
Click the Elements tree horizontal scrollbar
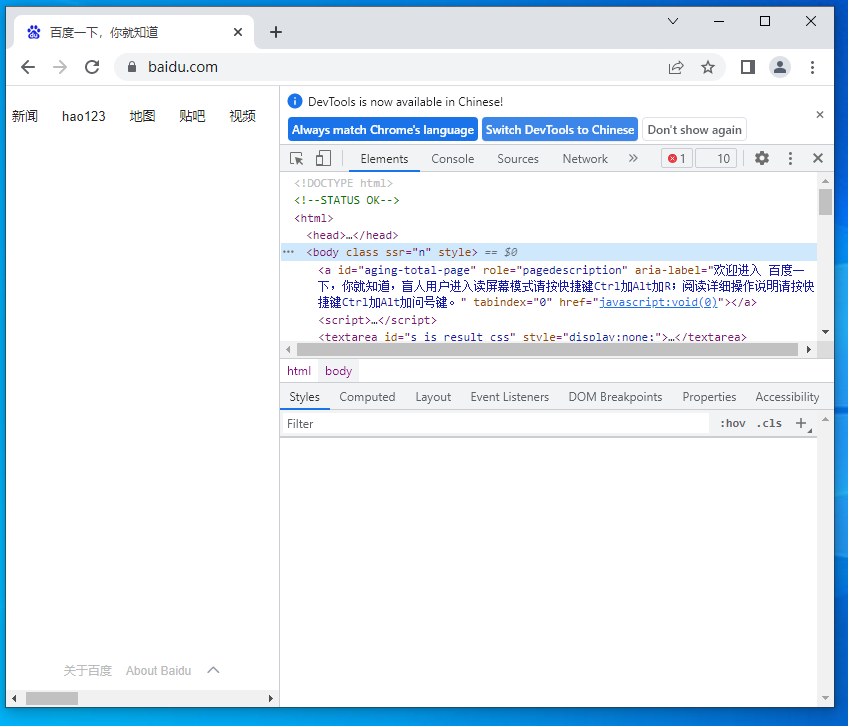point(547,349)
